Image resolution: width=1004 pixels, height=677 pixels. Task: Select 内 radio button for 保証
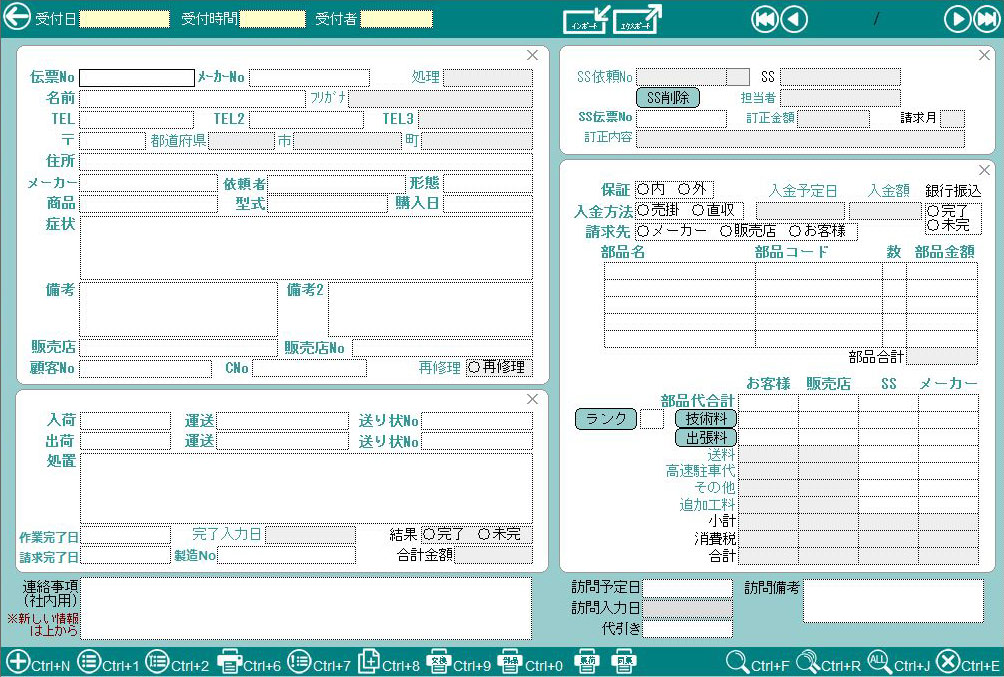643,190
